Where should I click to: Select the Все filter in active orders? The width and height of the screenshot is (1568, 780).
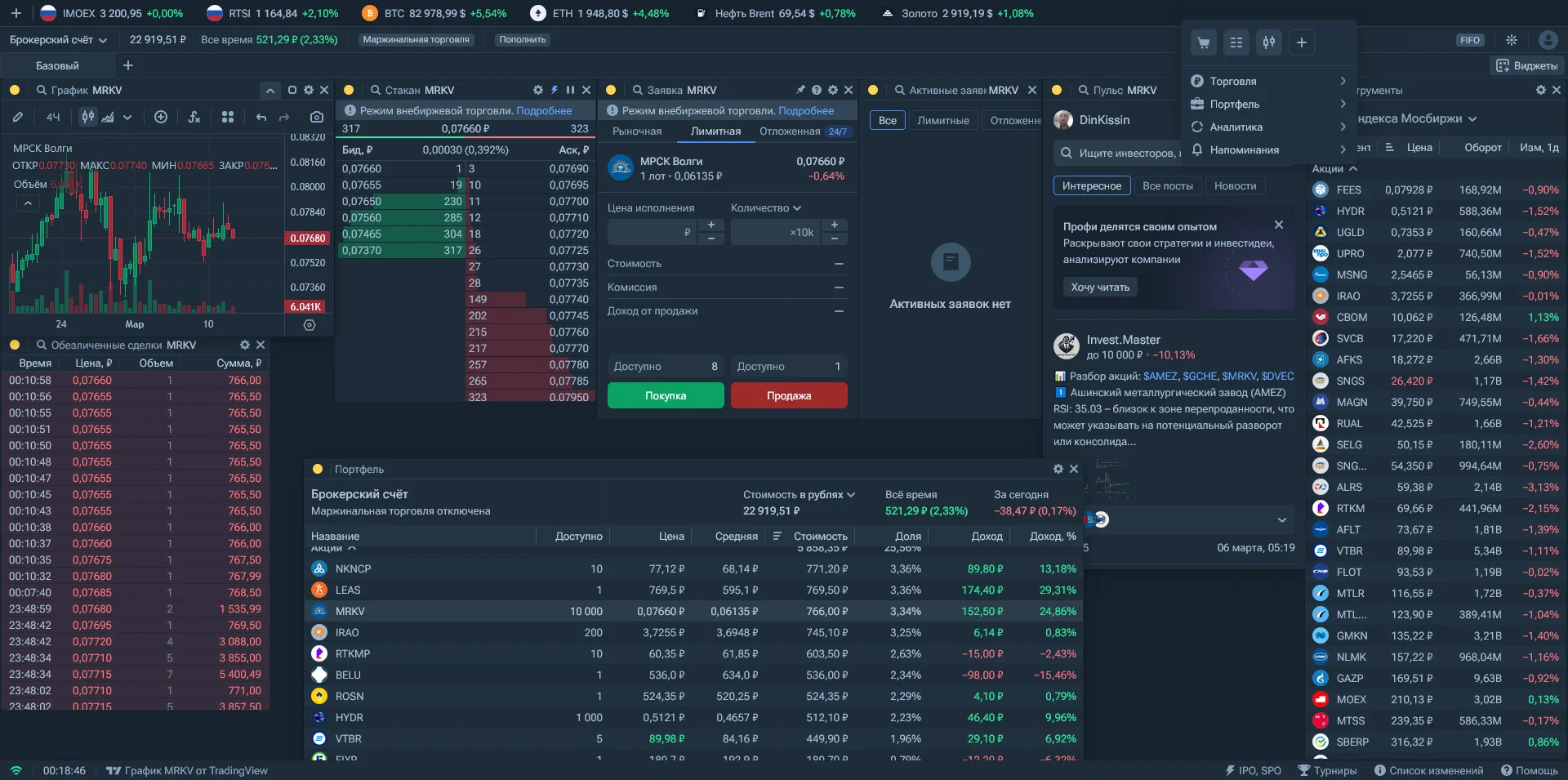coord(888,120)
